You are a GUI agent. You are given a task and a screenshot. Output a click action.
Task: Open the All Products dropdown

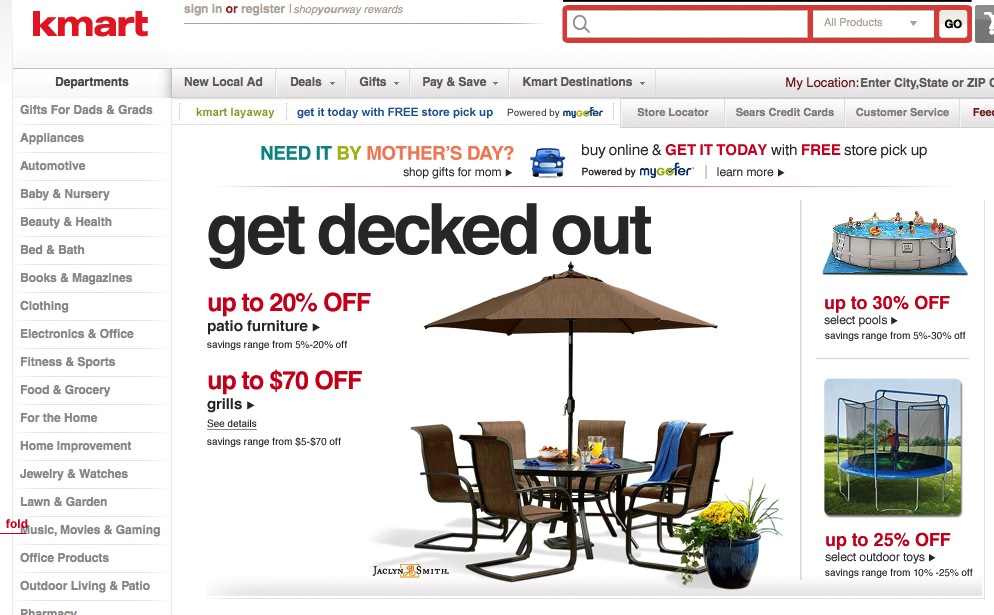[x=872, y=23]
